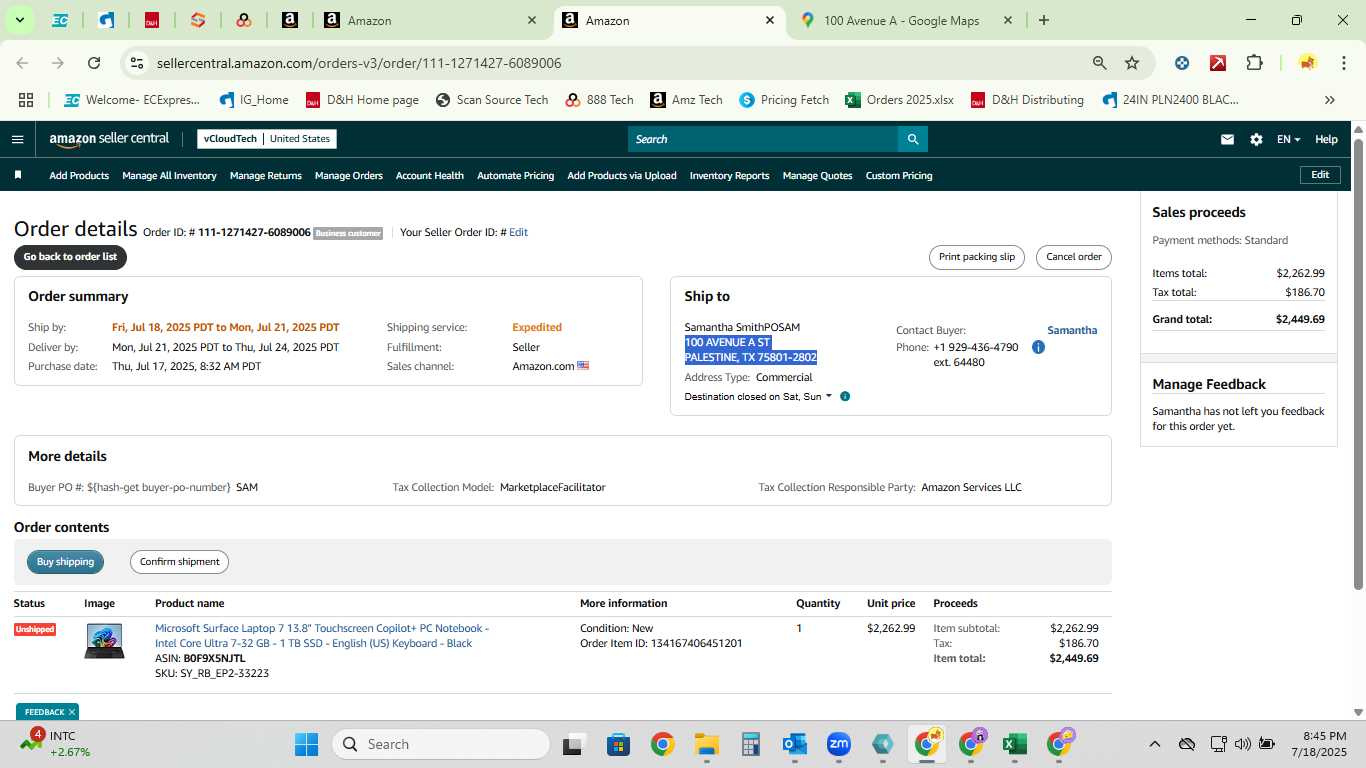Open Manage Returns menu item
This screenshot has width=1366, height=768.
coord(266,176)
